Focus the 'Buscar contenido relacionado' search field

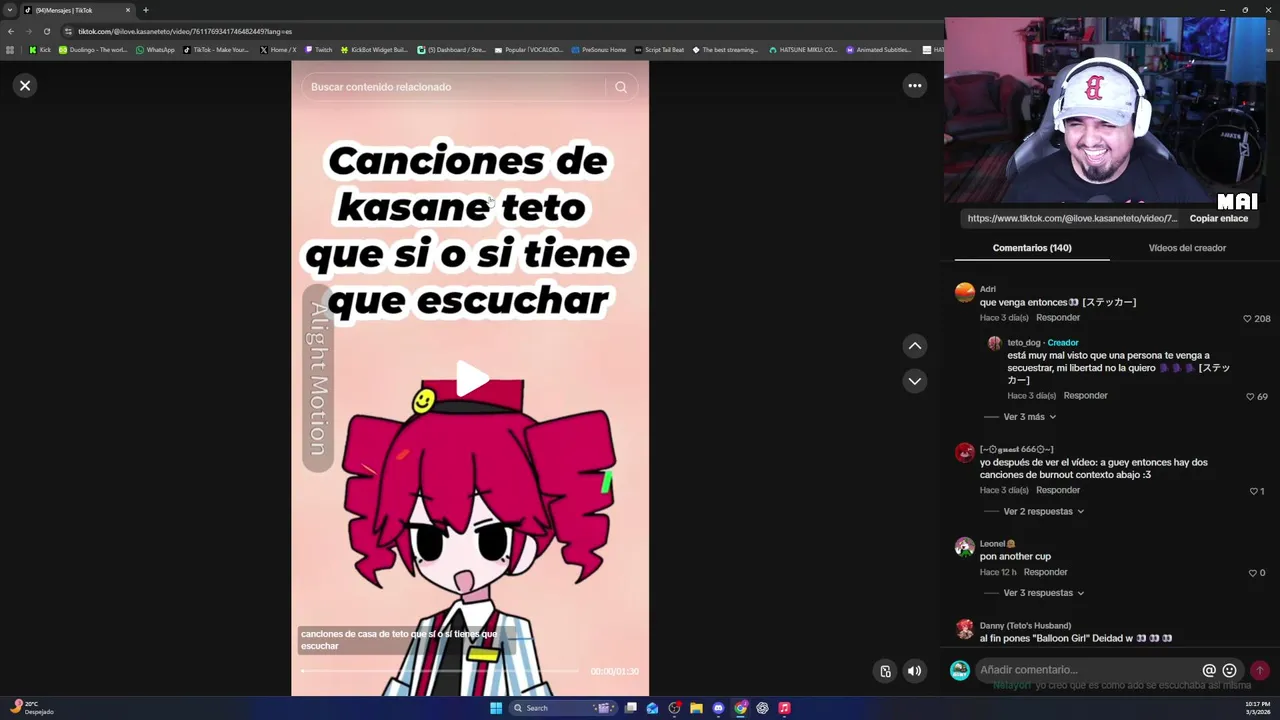455,87
